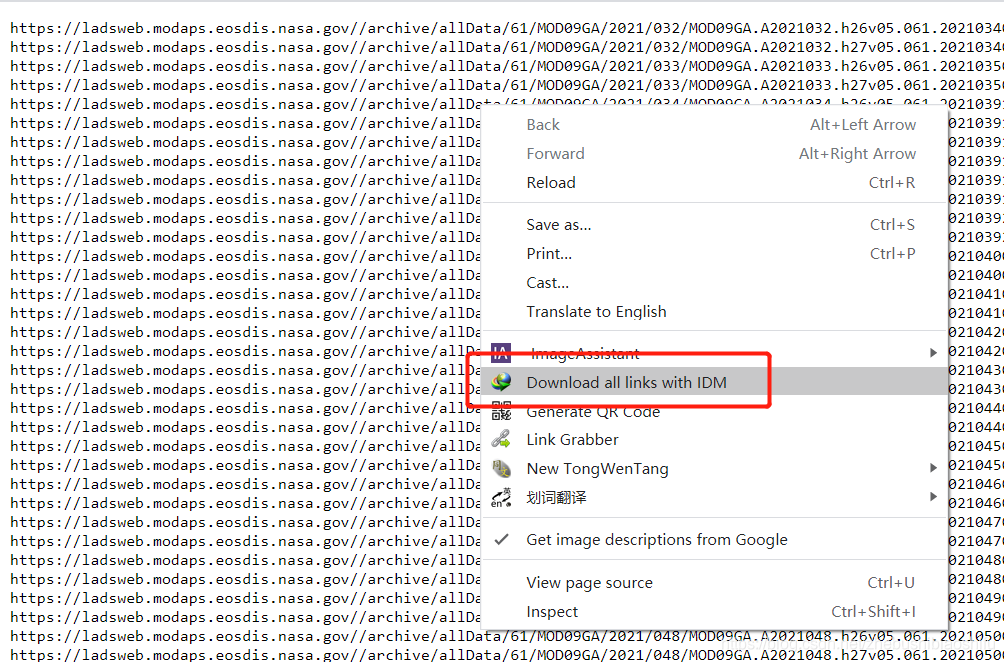Expand the New TongWenTang submenu arrow
This screenshot has width=1004, height=662.
tap(934, 468)
